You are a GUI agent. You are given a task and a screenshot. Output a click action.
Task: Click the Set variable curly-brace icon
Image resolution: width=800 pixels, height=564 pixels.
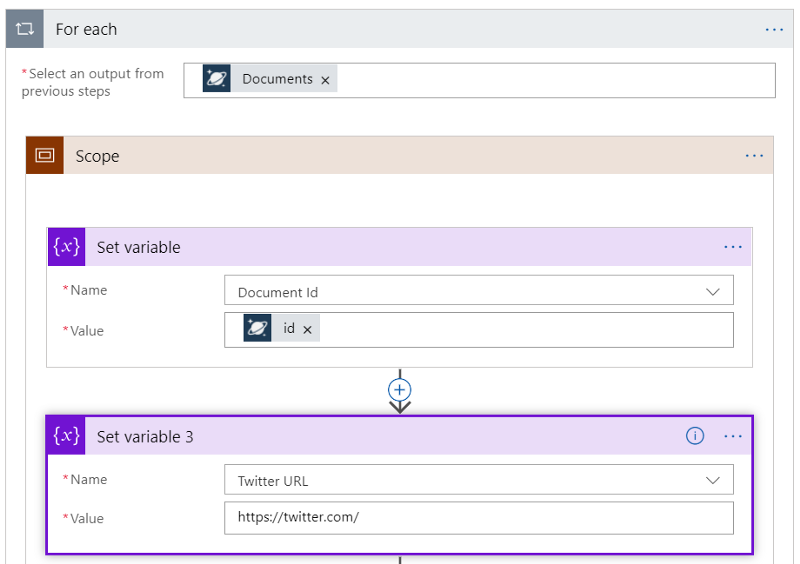[x=67, y=247]
